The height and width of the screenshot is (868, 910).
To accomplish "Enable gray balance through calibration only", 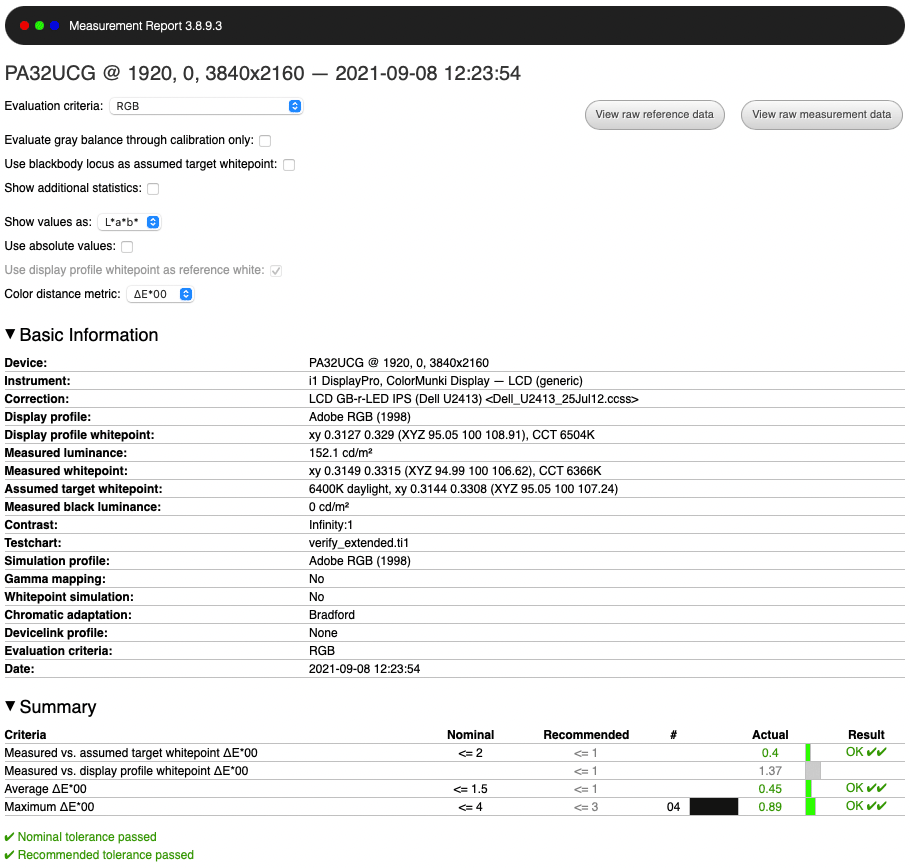I will 265,141.
